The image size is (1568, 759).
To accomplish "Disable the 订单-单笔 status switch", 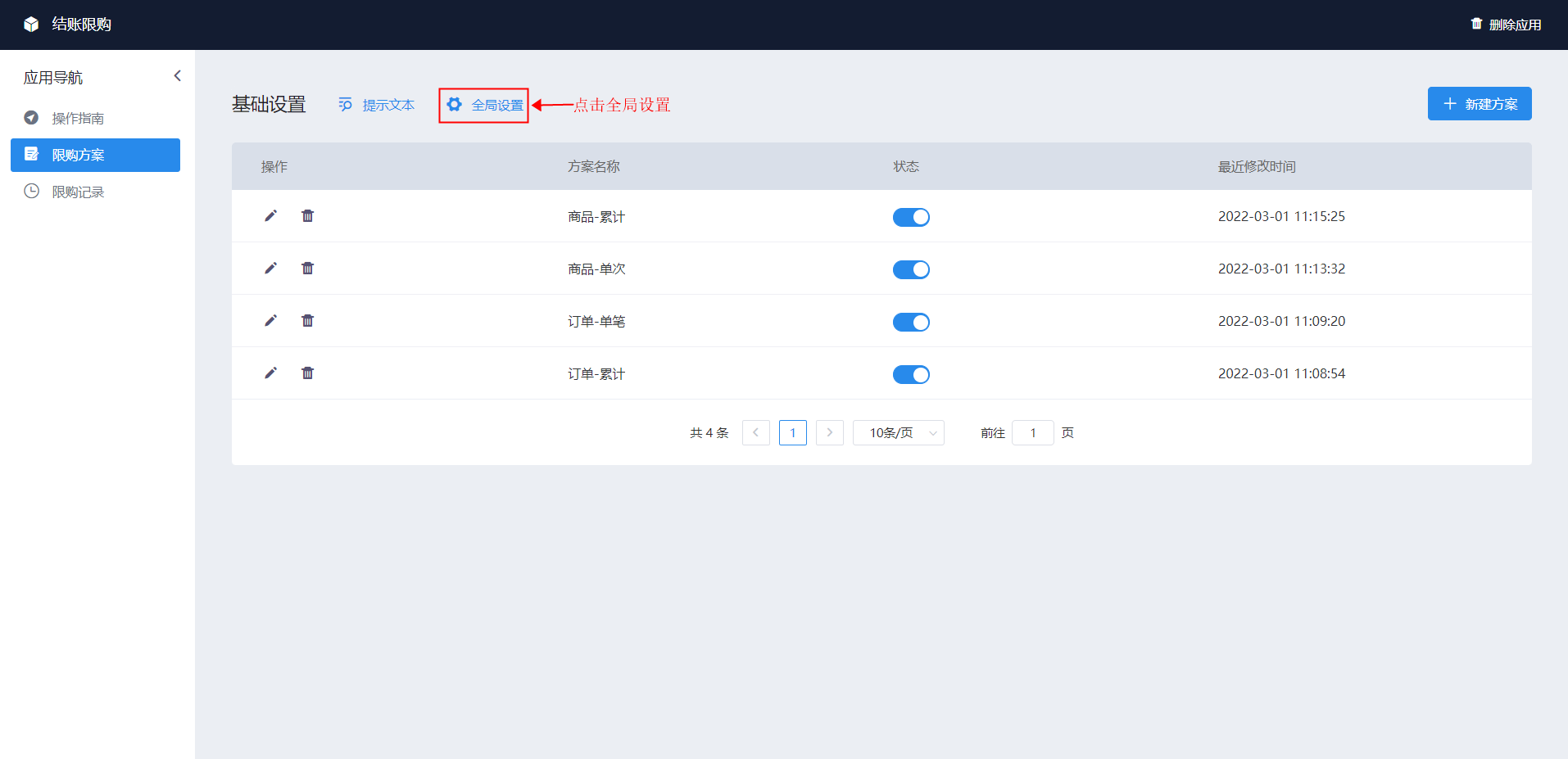I will pos(911,322).
